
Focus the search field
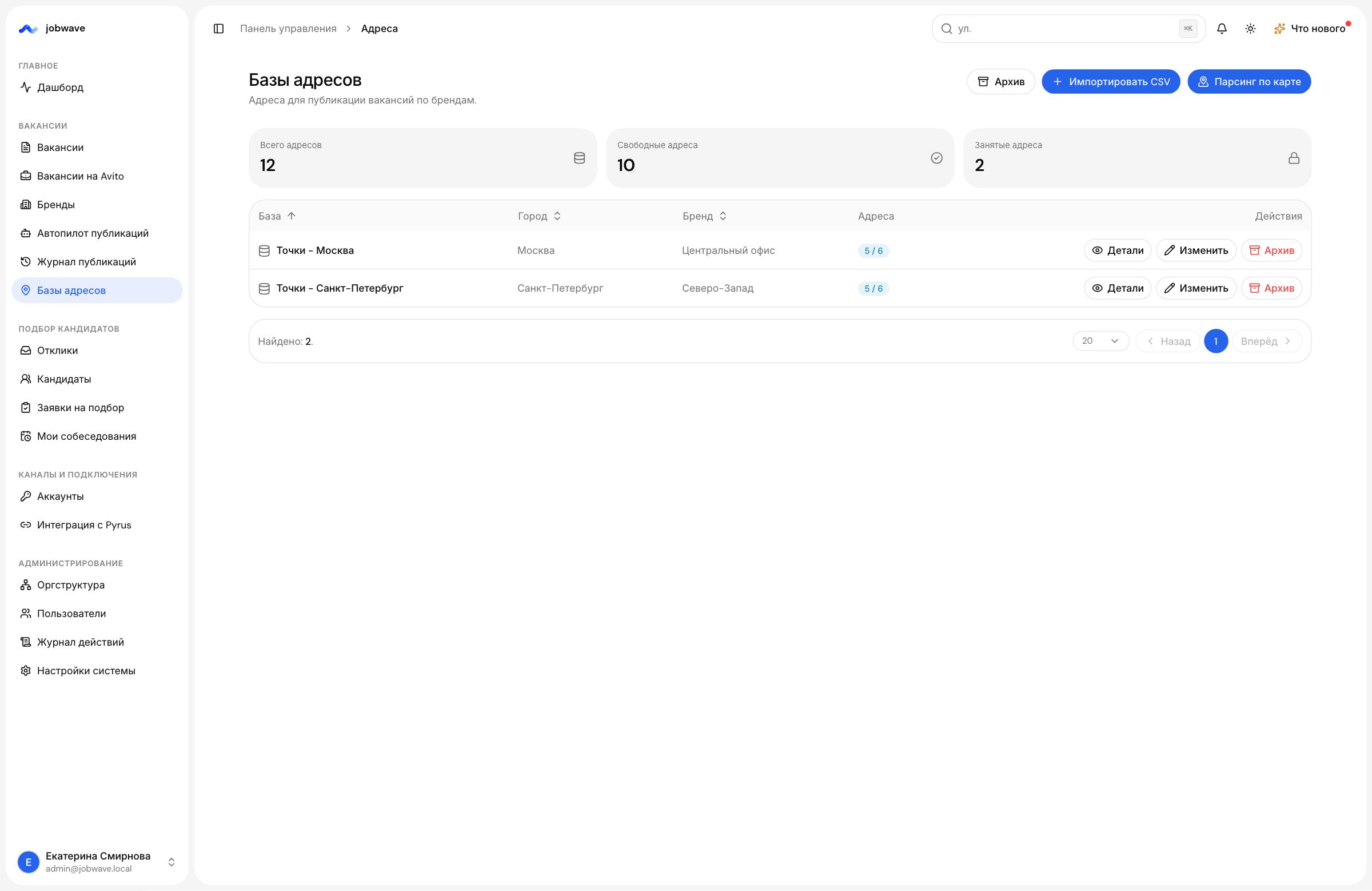coord(1068,28)
